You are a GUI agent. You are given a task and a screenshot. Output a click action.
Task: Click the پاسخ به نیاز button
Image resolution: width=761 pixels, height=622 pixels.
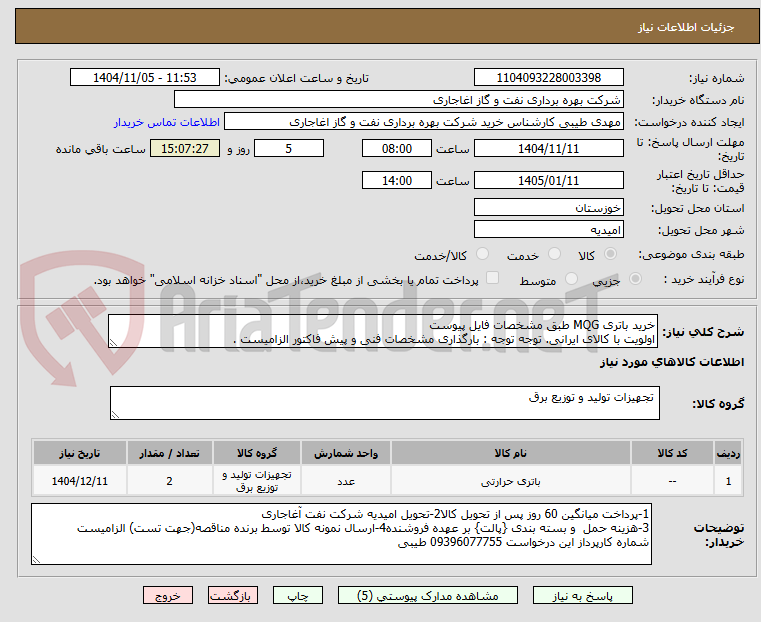click(582, 595)
